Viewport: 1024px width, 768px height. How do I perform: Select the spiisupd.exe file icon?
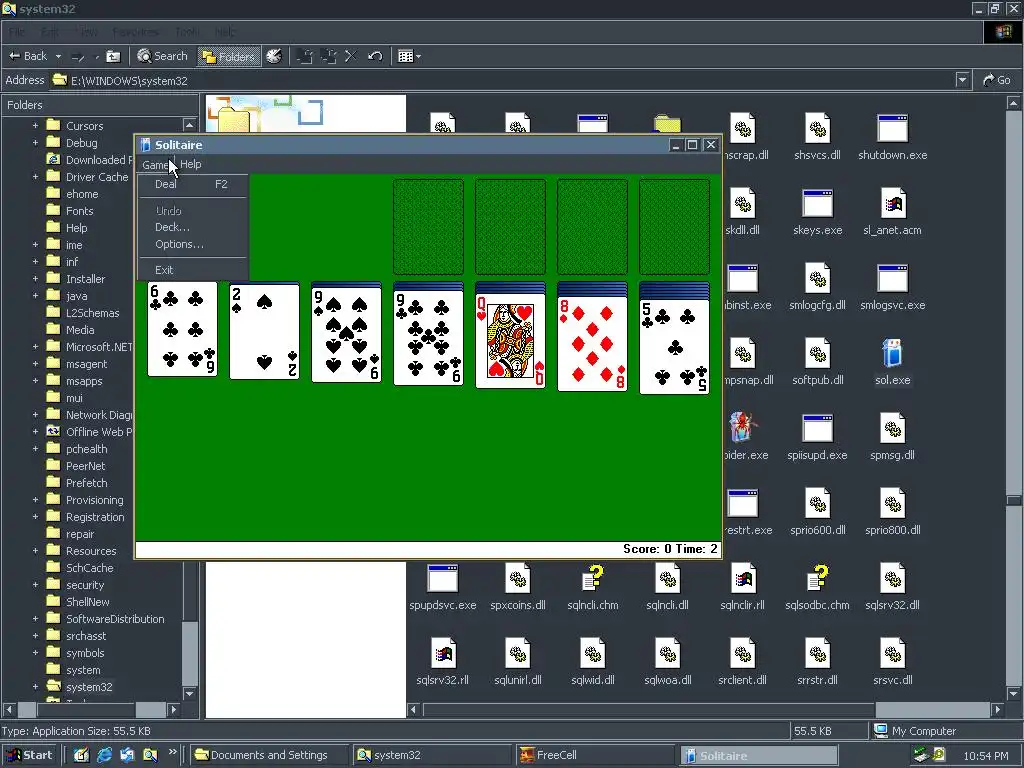[817, 428]
